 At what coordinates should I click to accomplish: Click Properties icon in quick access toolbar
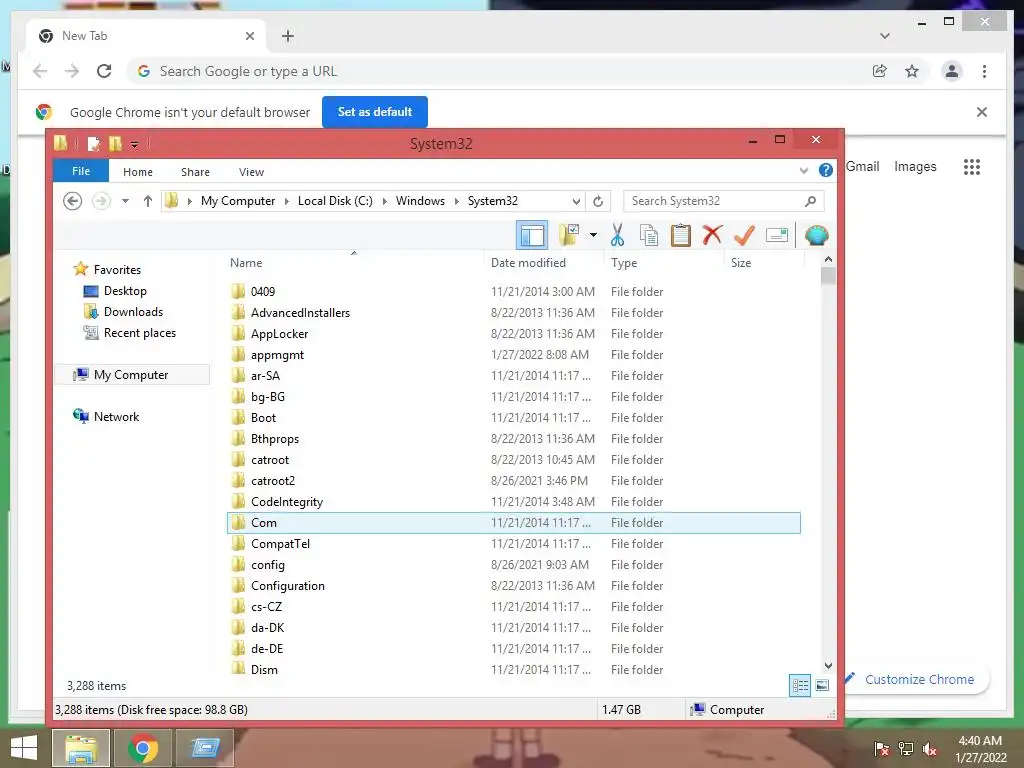[x=93, y=144]
